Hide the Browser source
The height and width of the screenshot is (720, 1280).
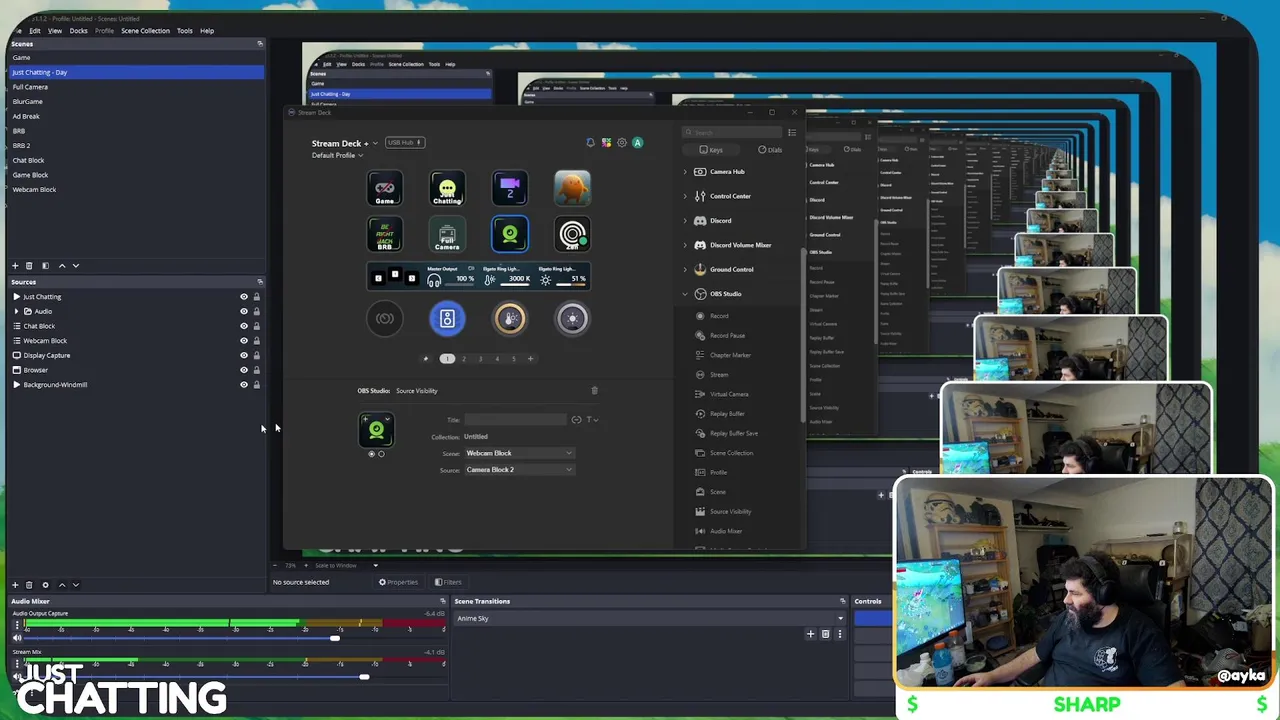tap(243, 370)
